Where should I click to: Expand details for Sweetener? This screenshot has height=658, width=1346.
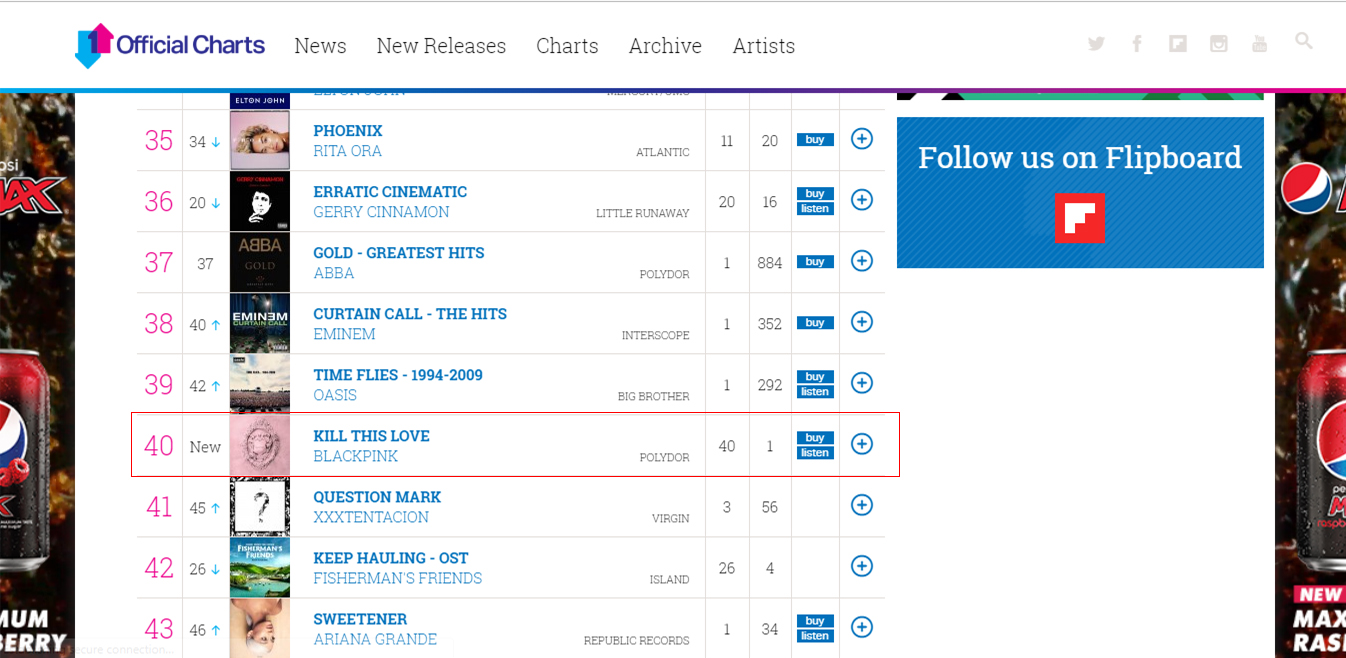862,627
